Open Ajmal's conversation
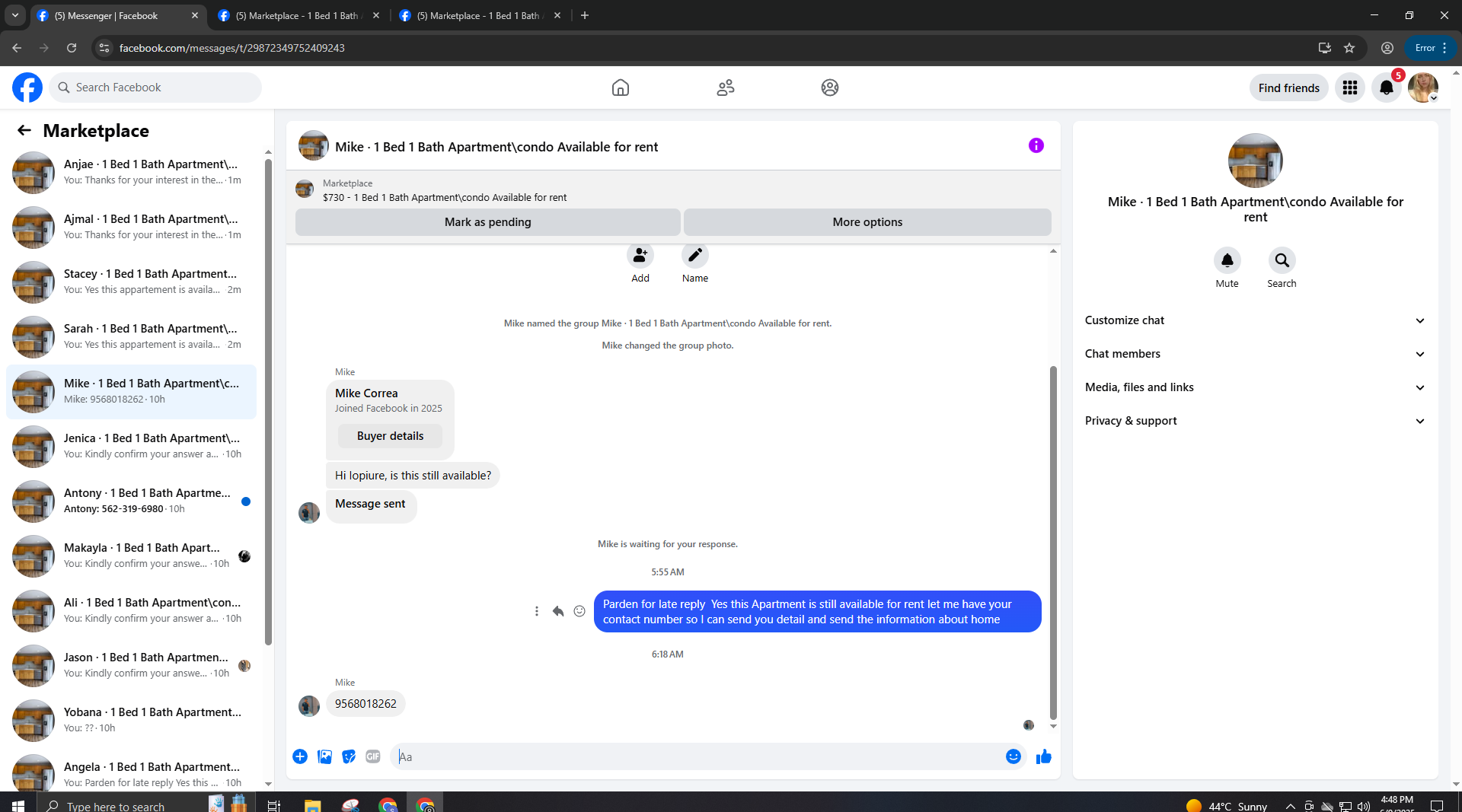 [131, 227]
